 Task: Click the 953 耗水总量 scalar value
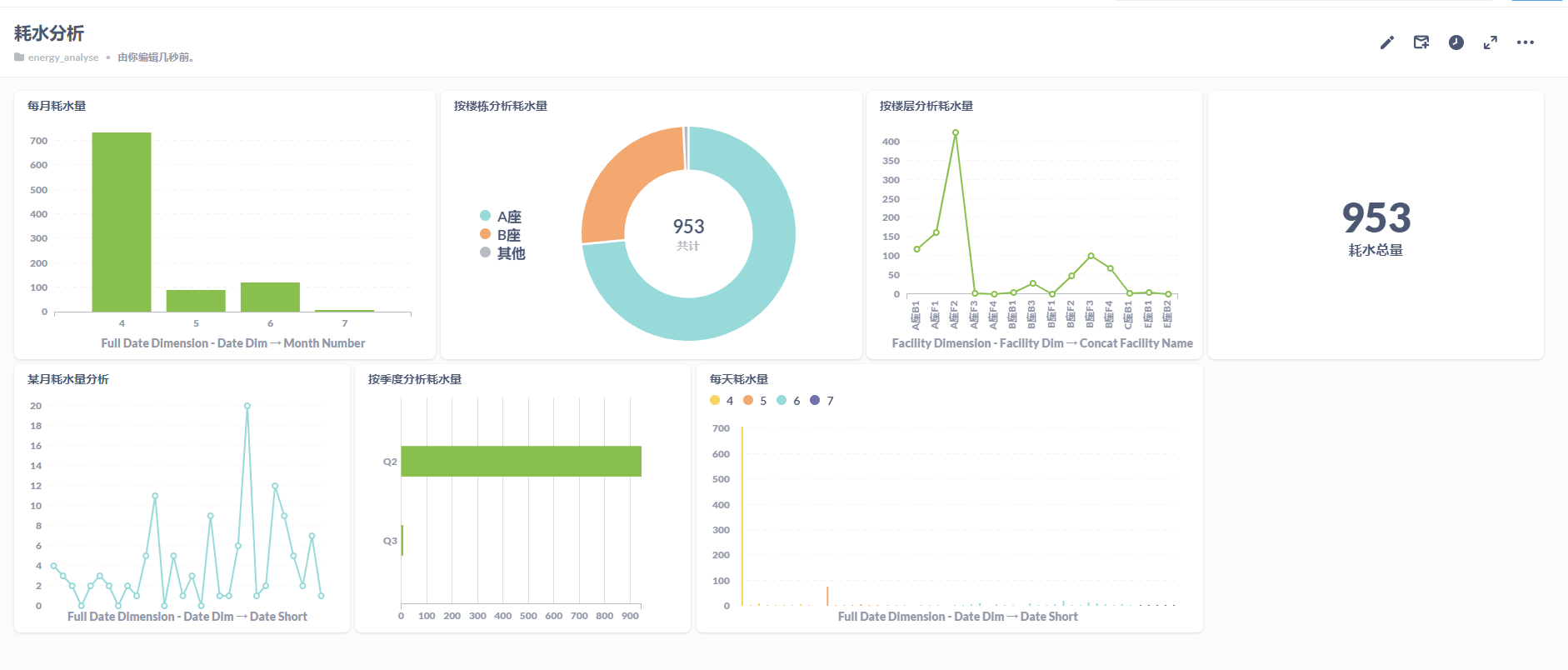pos(1376,218)
